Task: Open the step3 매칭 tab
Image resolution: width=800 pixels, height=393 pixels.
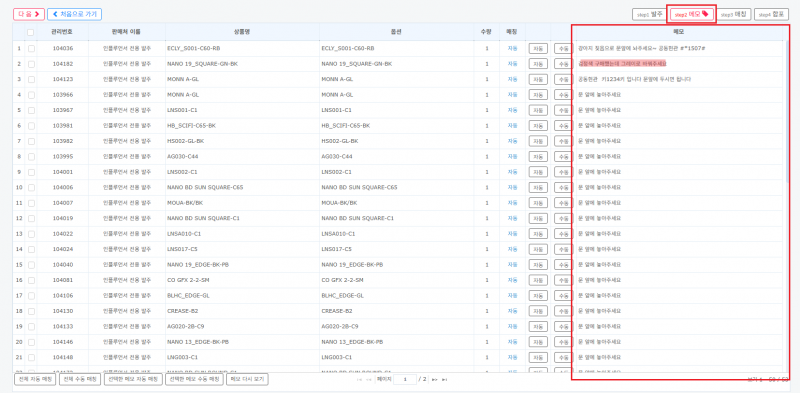Action: tap(733, 14)
